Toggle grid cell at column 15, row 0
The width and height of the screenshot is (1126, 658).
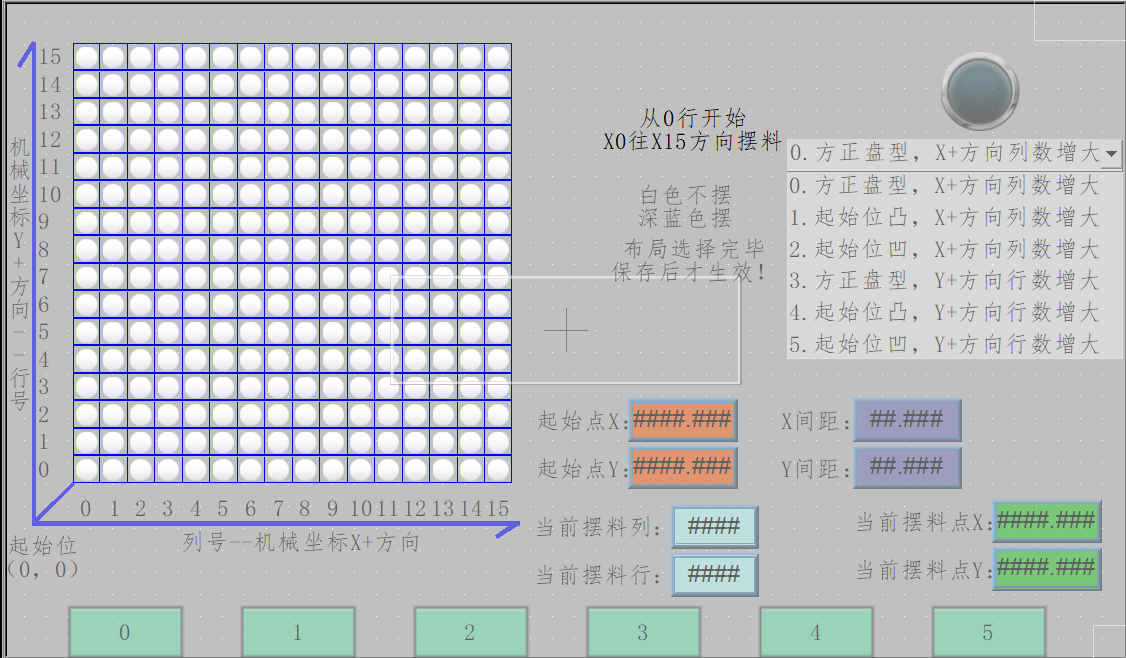[x=498, y=469]
